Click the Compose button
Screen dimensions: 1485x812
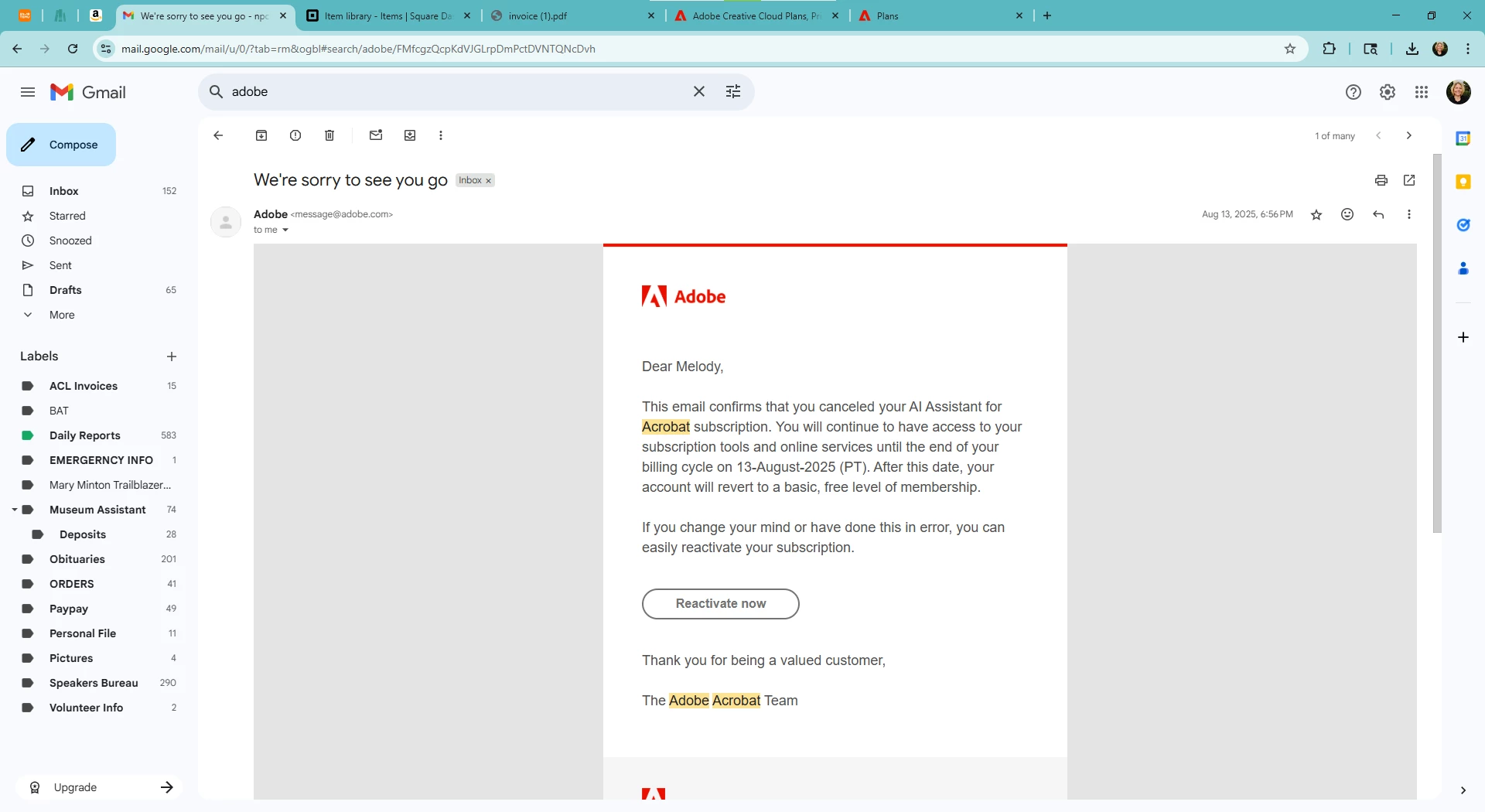(61, 145)
